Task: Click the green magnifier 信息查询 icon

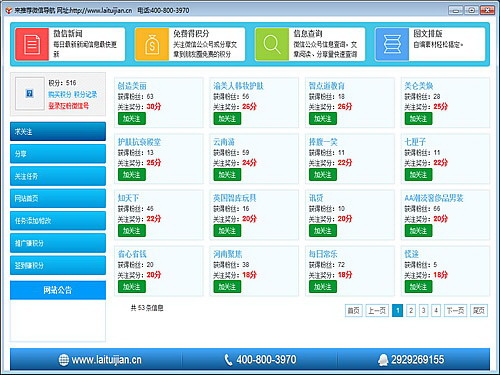Action: (x=272, y=44)
